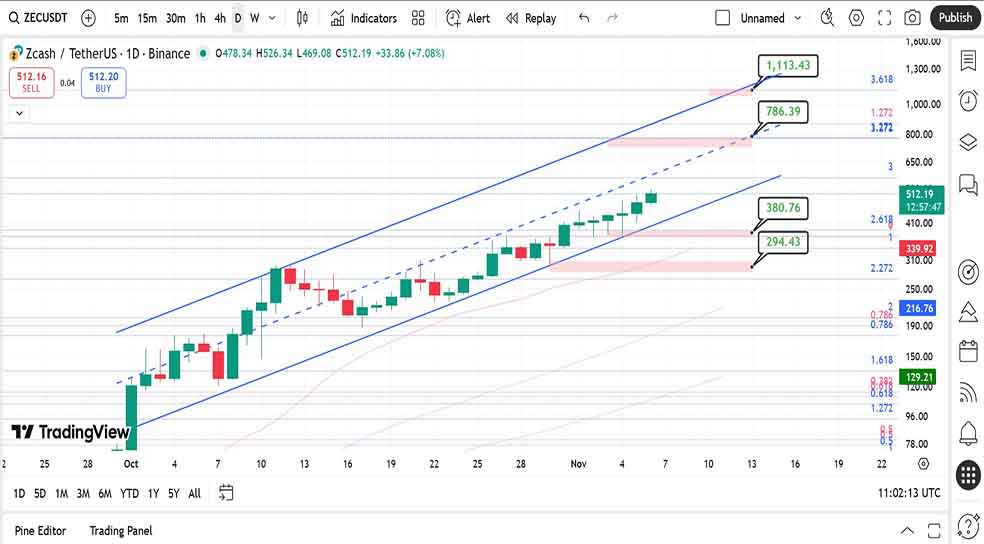This screenshot has width=984, height=544.
Task: Open the timeframe interval dropdown arrow
Action: pyautogui.click(x=272, y=18)
